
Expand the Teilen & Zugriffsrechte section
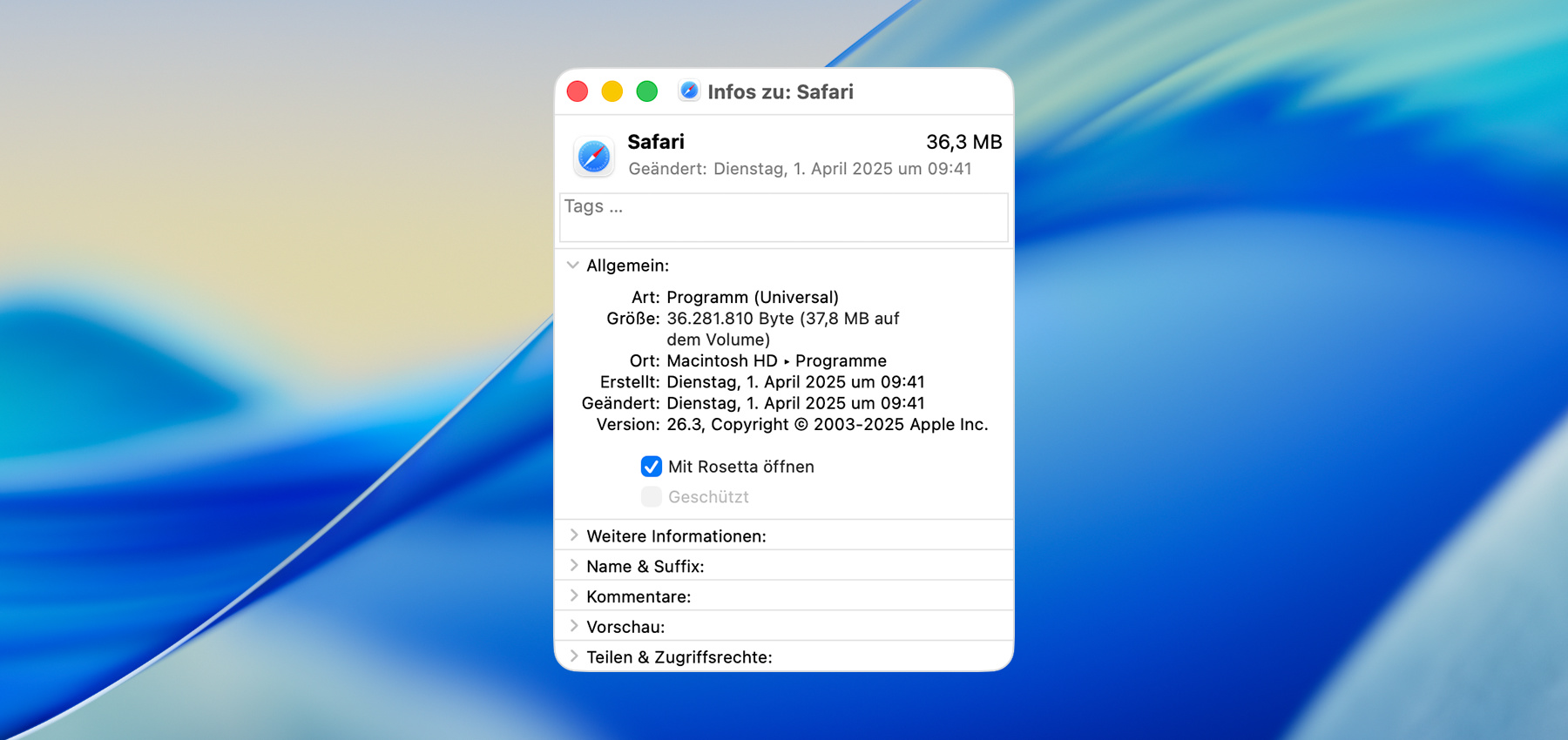pyautogui.click(x=573, y=657)
